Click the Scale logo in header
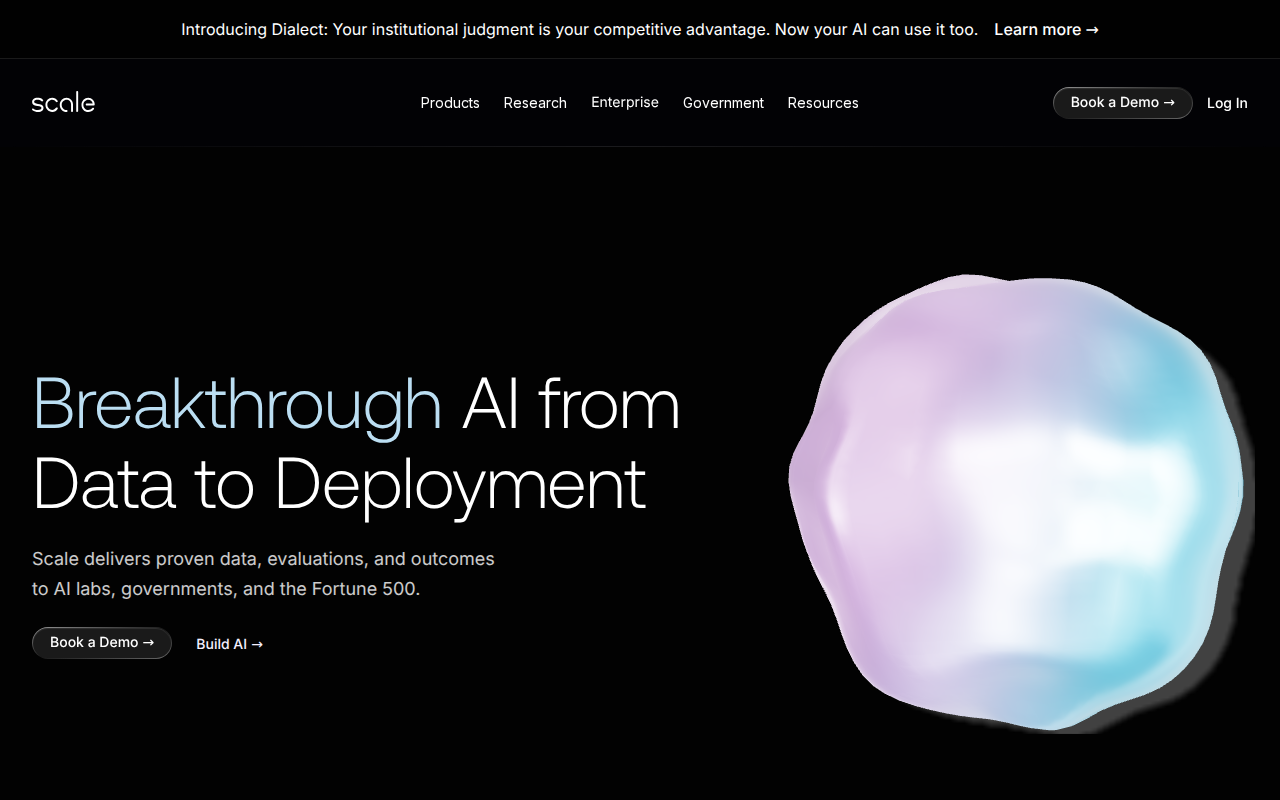The image size is (1280, 800). (63, 103)
